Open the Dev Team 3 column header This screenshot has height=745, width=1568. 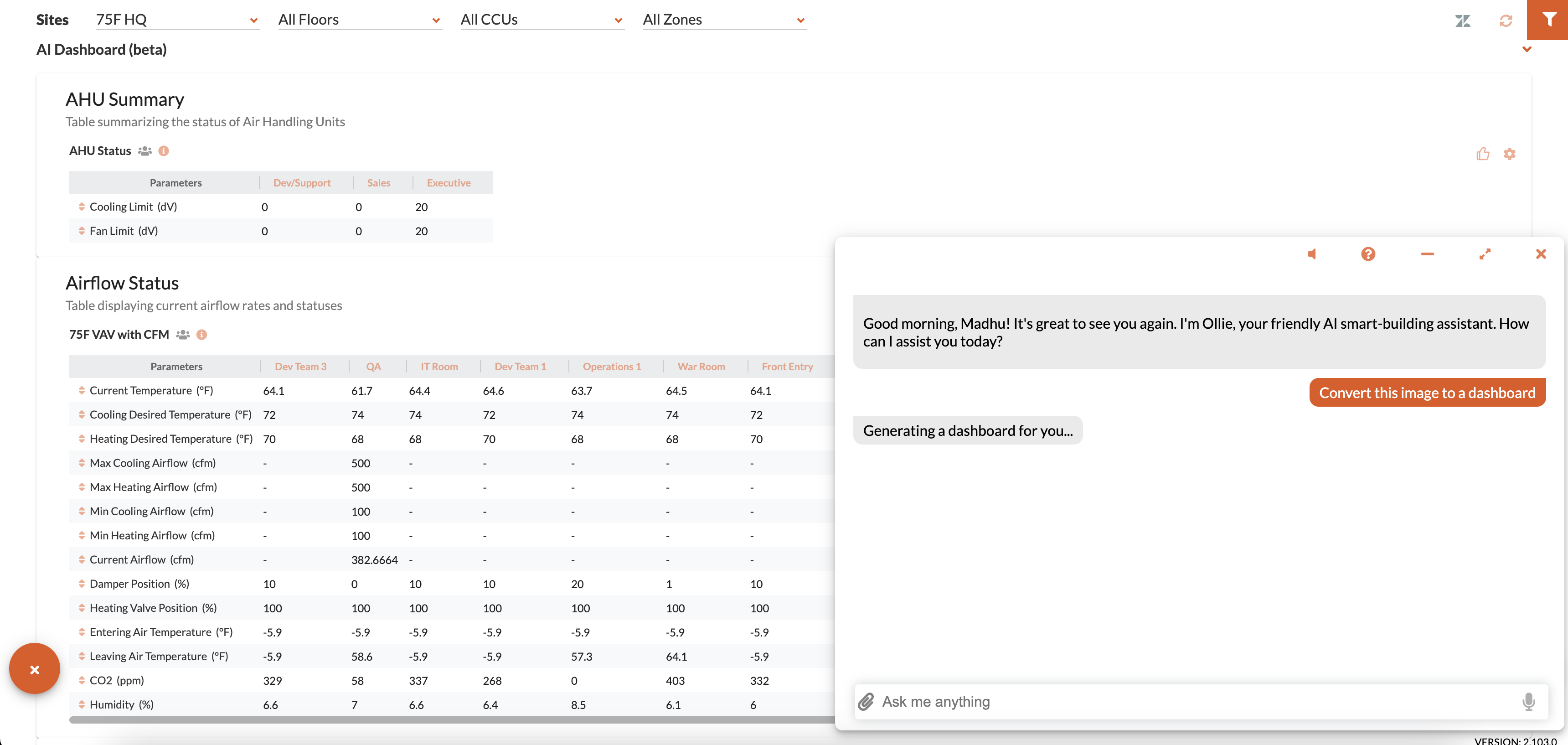pyautogui.click(x=301, y=367)
